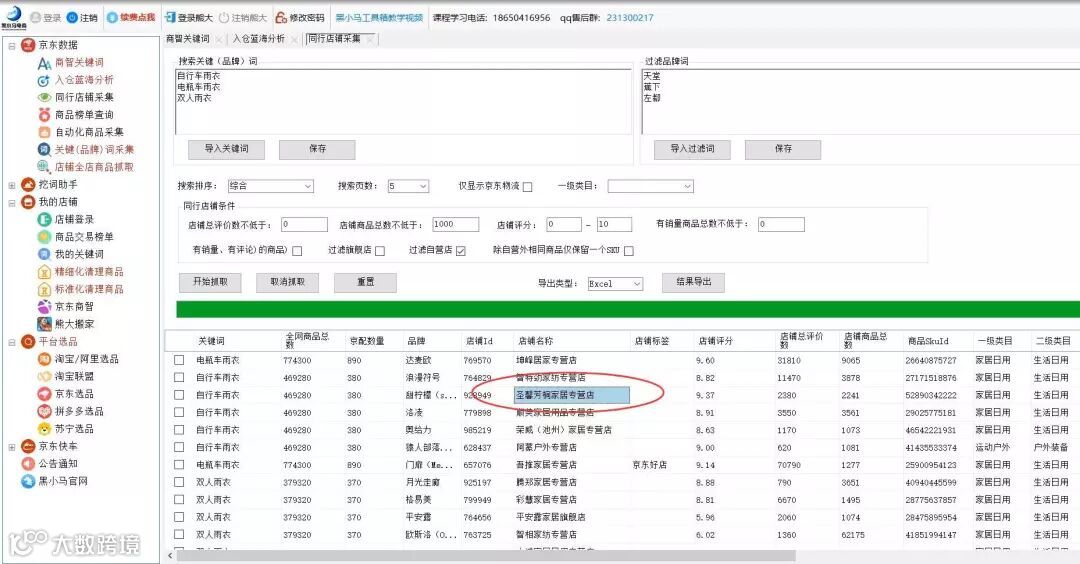Click the 店铺总评价数不低于 input field
1080x564 pixels.
point(304,224)
